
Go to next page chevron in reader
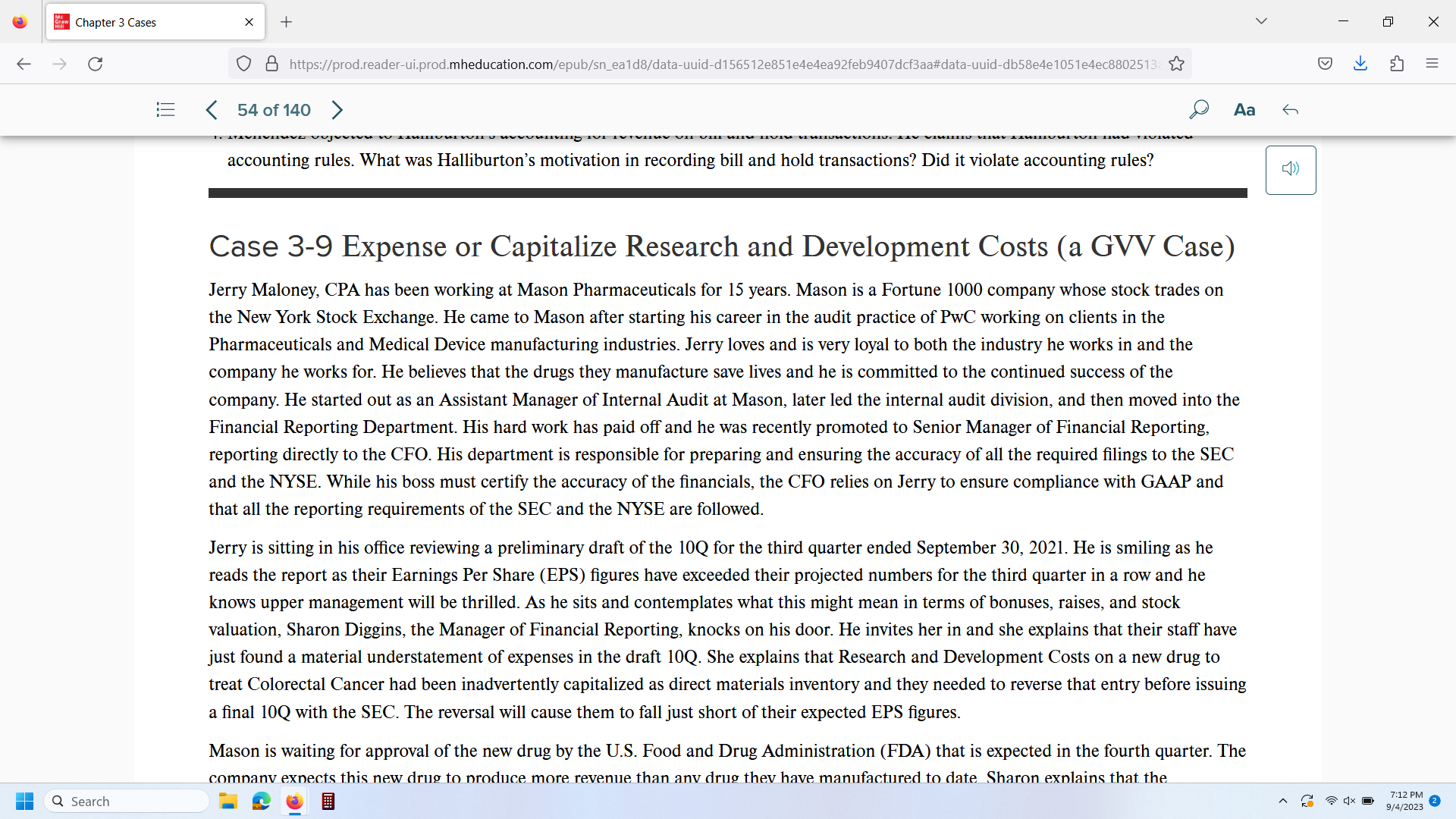(x=337, y=110)
